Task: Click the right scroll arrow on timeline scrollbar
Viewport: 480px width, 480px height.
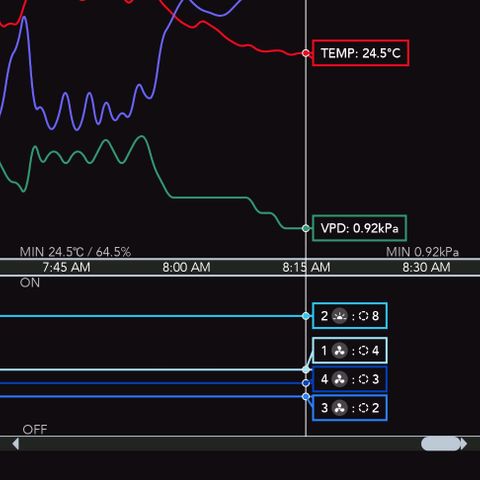Action: click(464, 444)
